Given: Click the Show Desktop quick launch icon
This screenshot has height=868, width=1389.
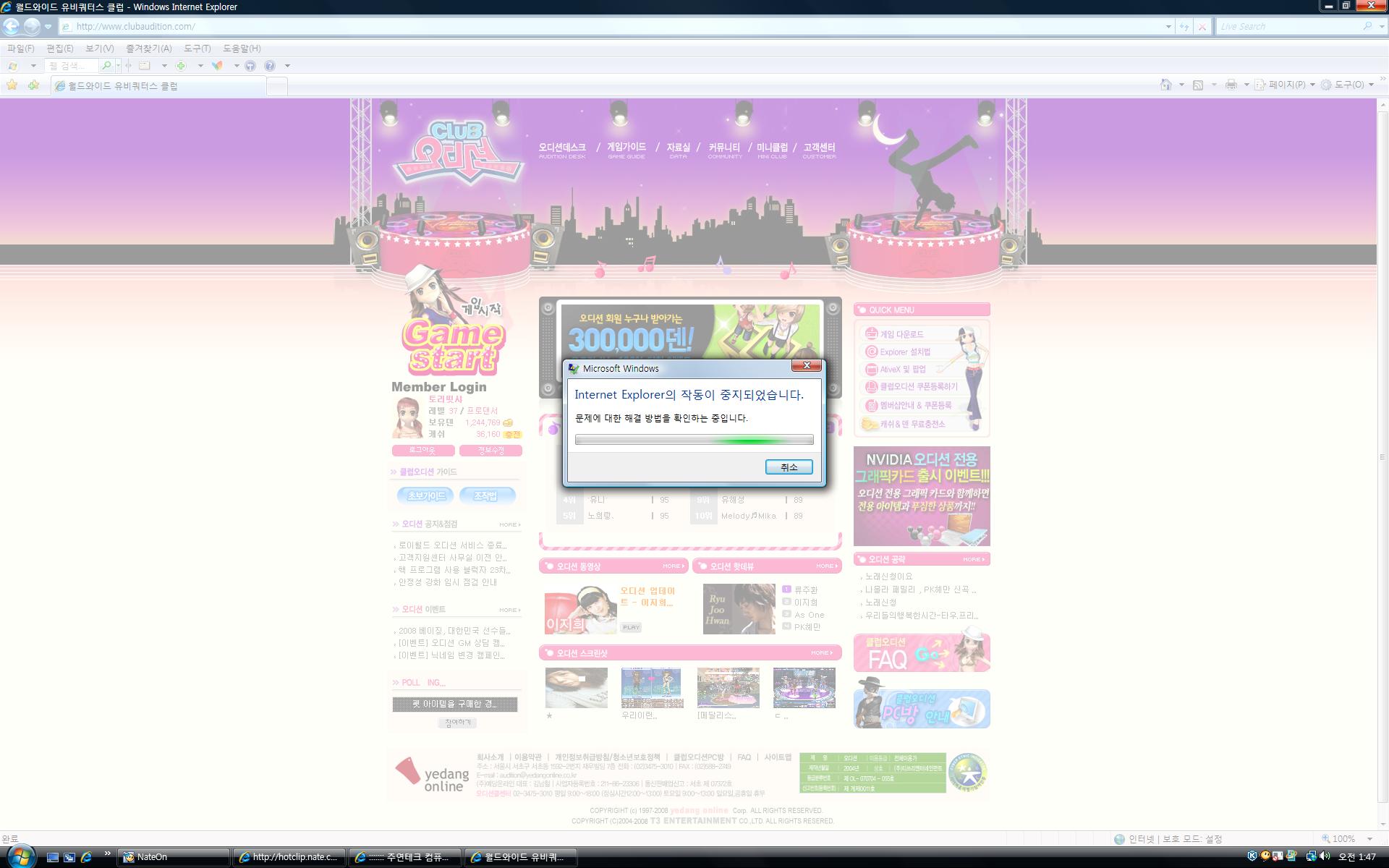Looking at the screenshot, I should click(x=52, y=857).
